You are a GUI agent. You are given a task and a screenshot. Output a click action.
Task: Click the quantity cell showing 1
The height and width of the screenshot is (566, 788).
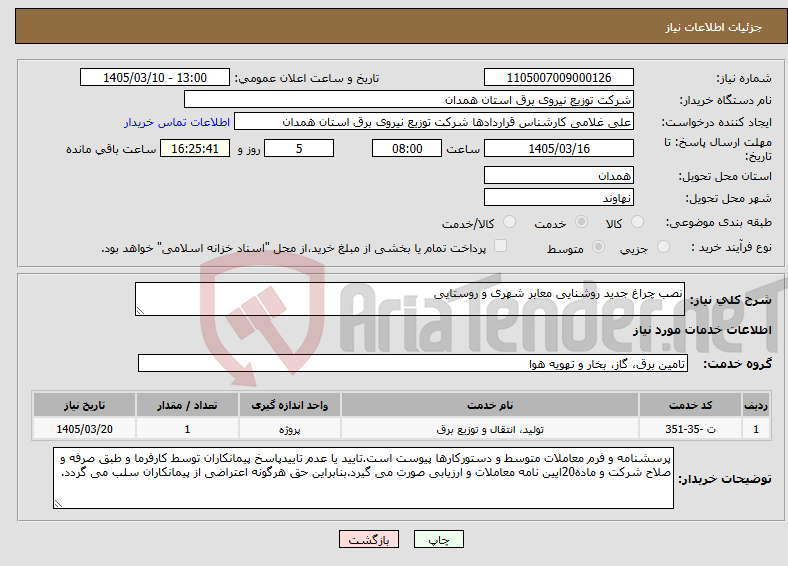[187, 429]
